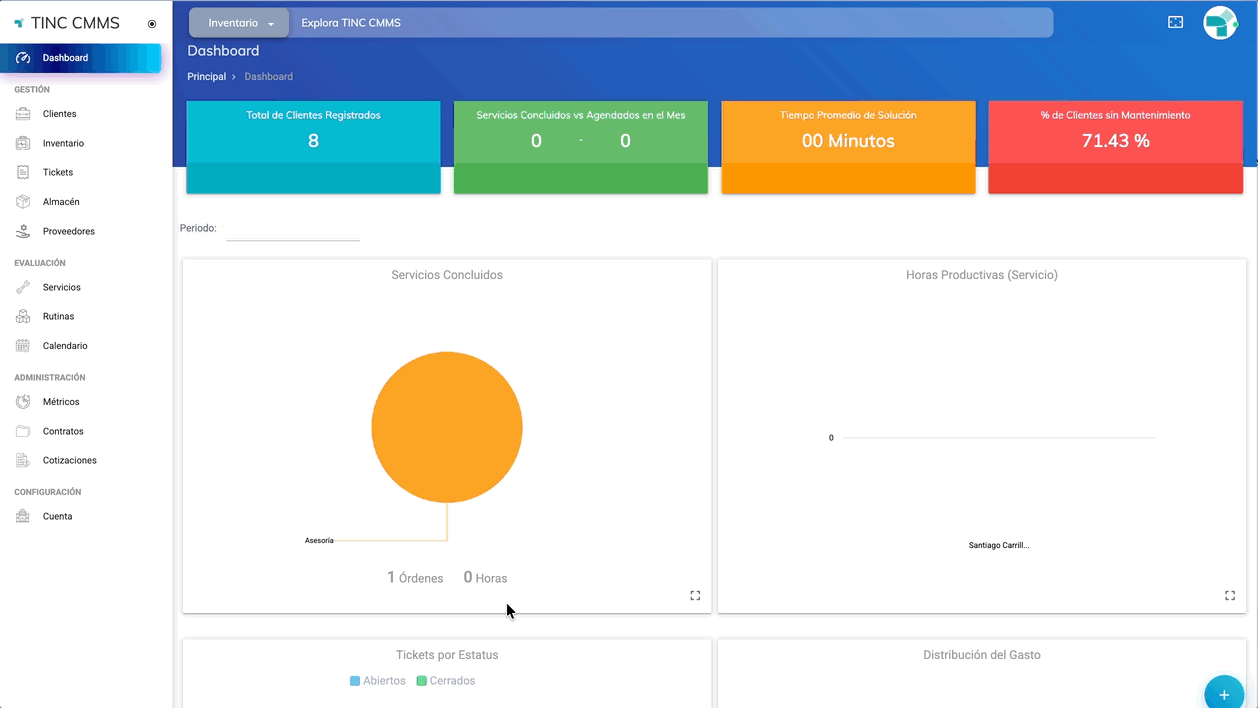
Task: Click the Inventario icon in sidebar
Action: [x=23, y=143]
